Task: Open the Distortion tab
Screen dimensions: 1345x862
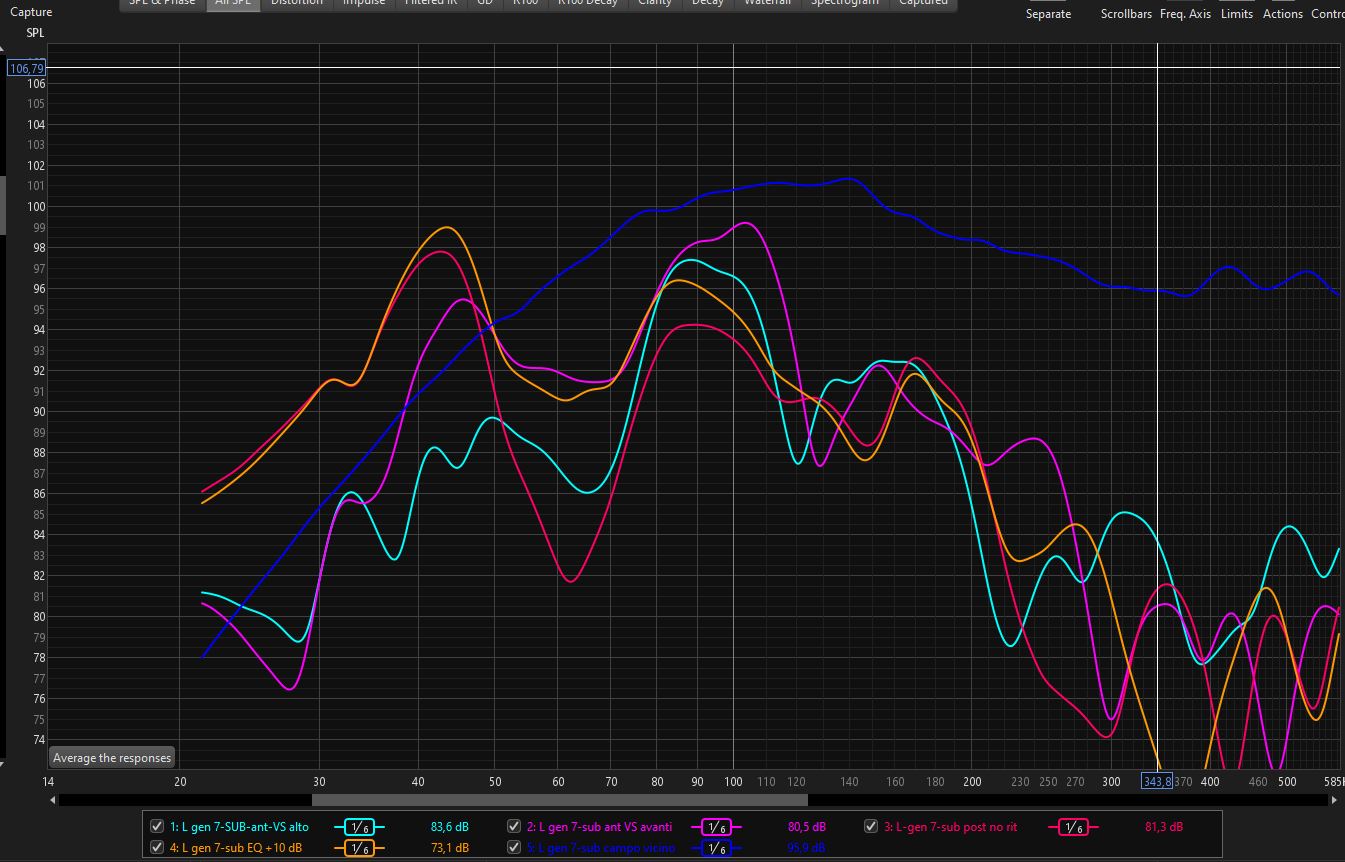Action: click(297, 4)
